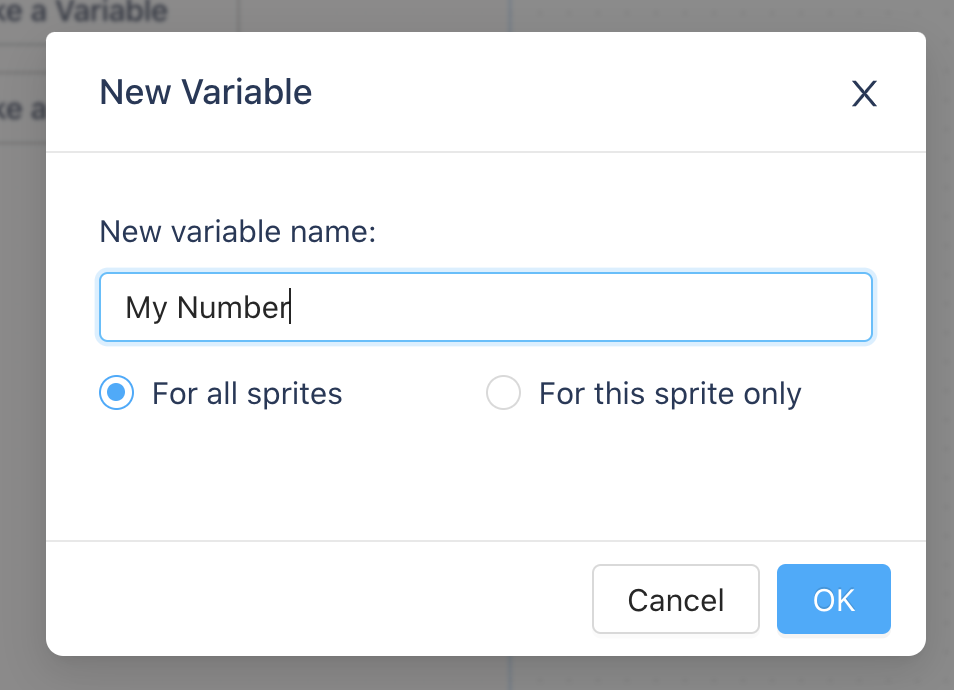This screenshot has height=690, width=954.
Task: Cancel creating the new variable
Action: pos(676,599)
